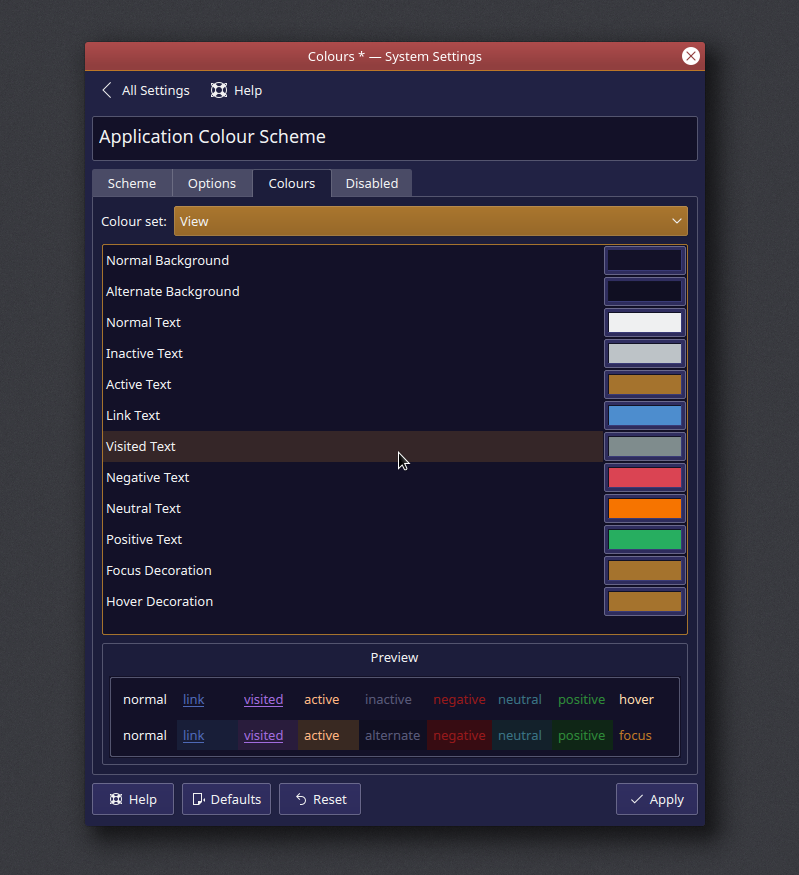Screen dimensions: 799x875
Task: Select the Normal Background row label
Action: pos(167,261)
